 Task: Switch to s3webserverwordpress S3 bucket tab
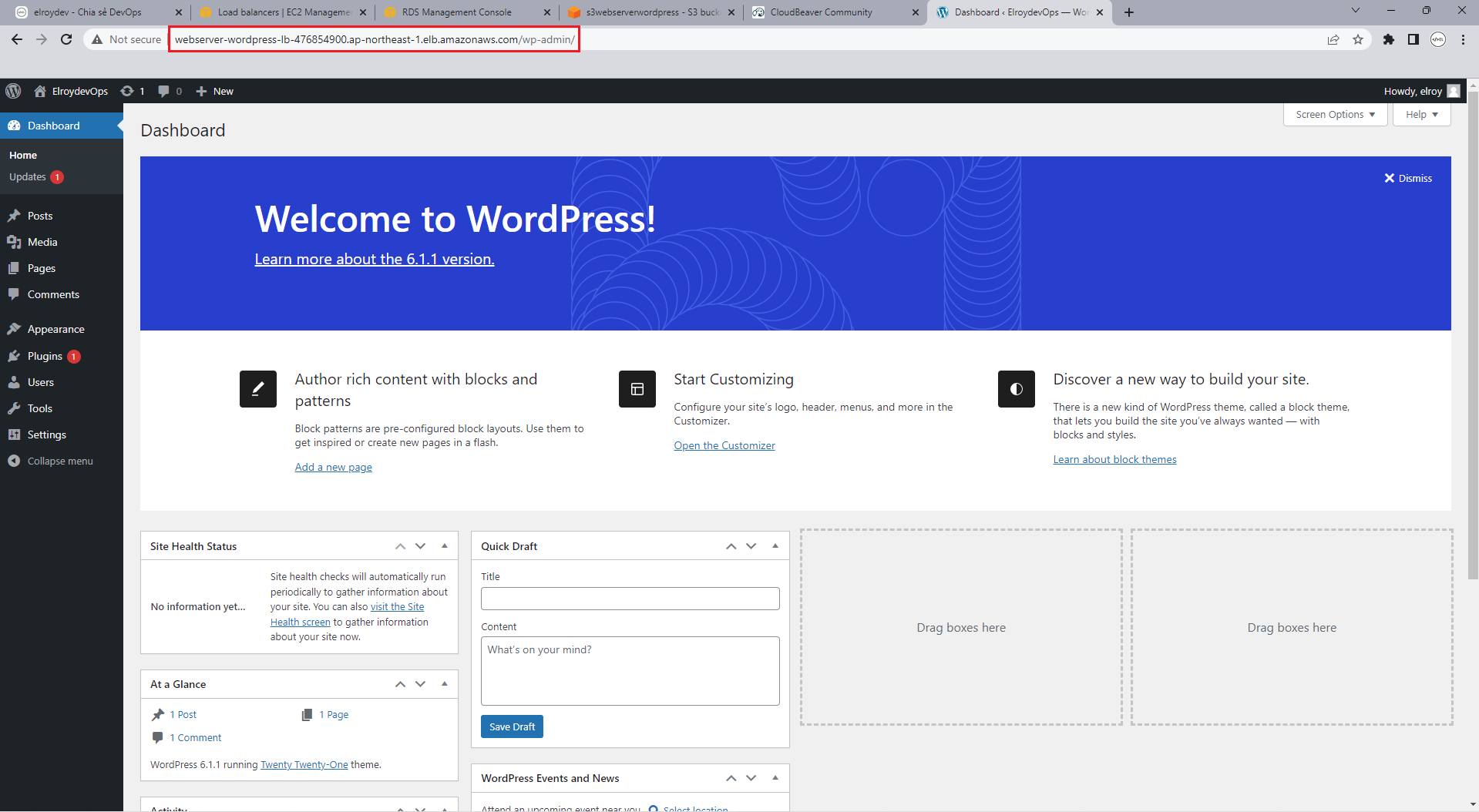pyautogui.click(x=652, y=12)
